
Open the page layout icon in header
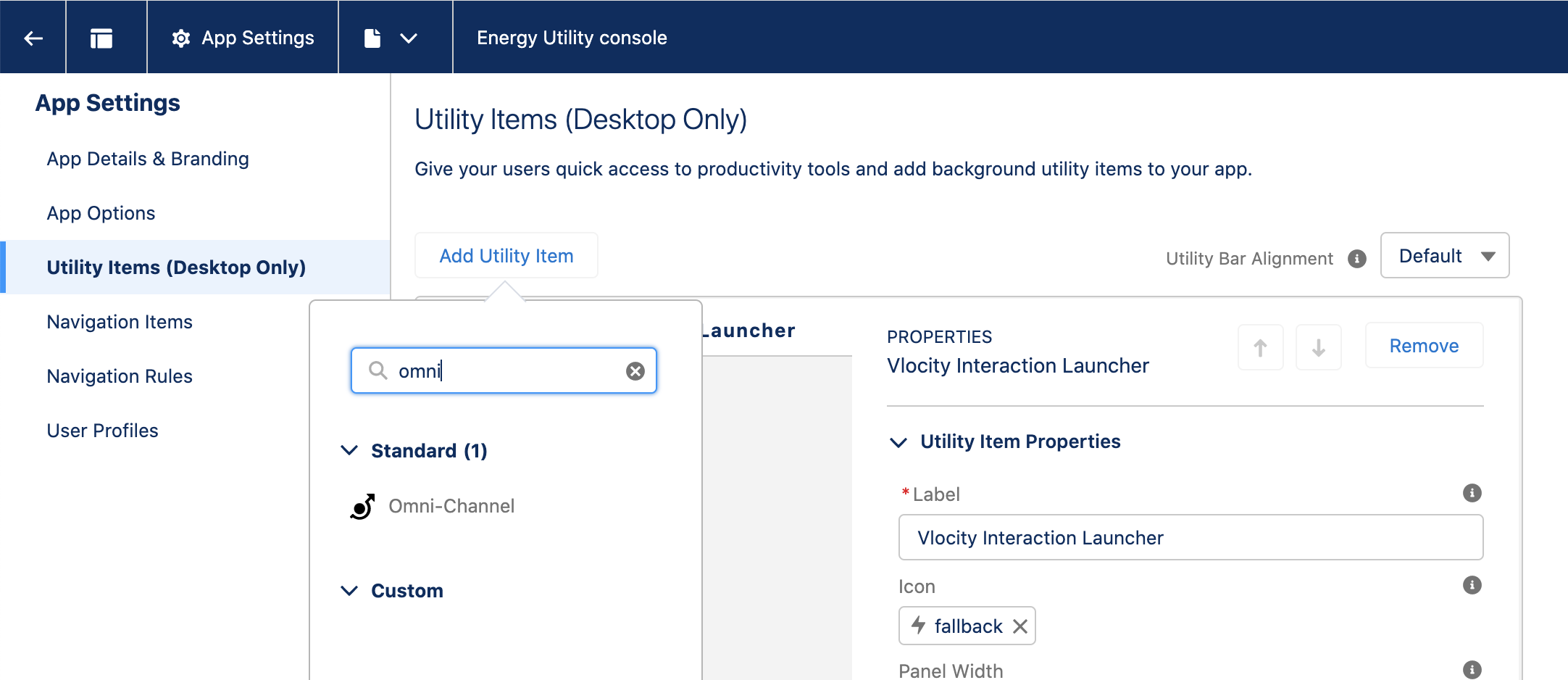point(101,38)
